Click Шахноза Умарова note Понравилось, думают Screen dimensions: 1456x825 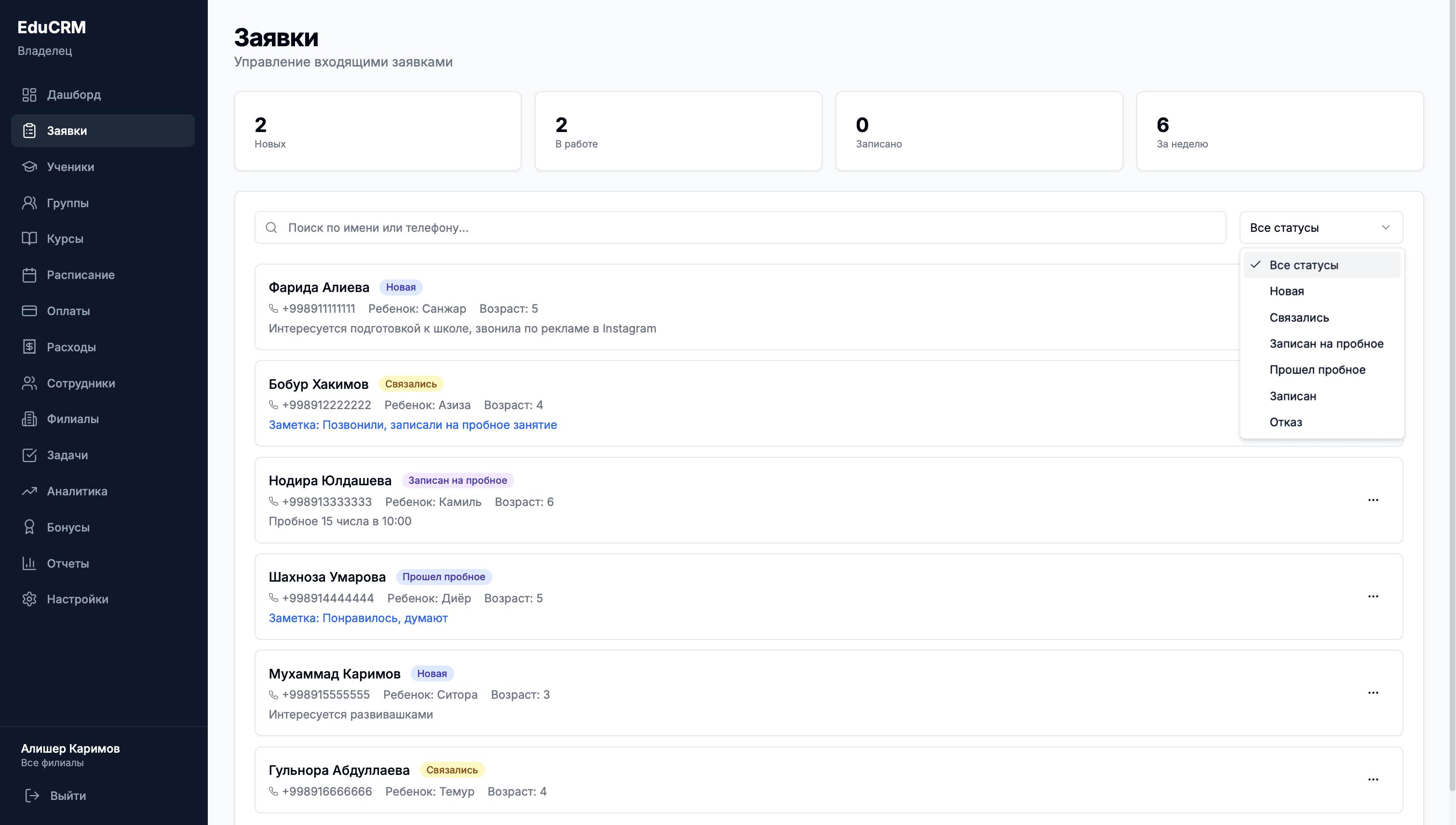click(358, 618)
